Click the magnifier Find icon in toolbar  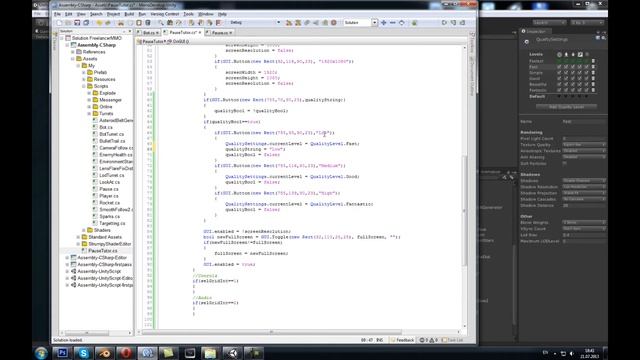pos(161,23)
